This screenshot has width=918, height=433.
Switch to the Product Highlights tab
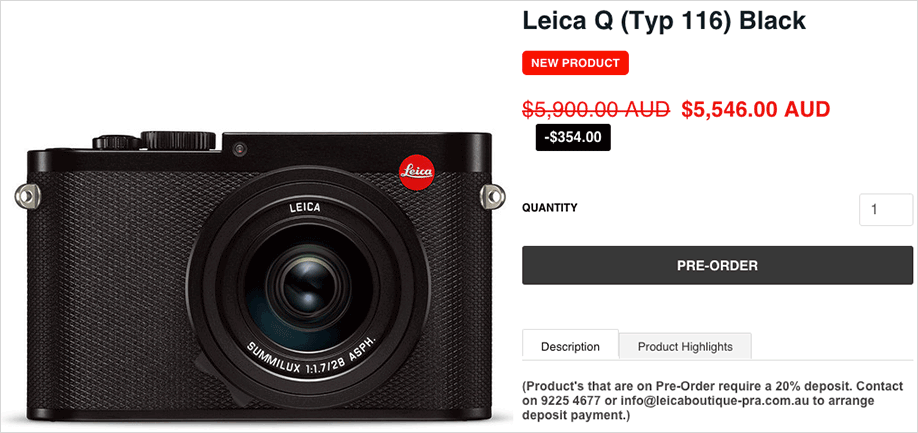[685, 346]
